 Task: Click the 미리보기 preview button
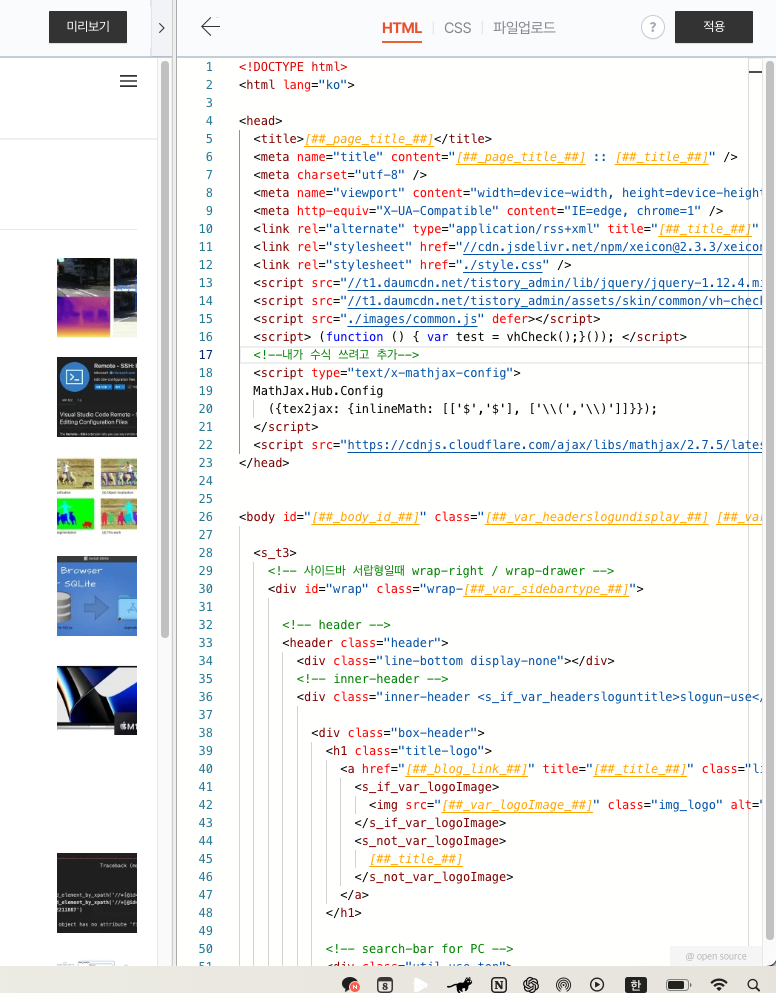point(87,27)
